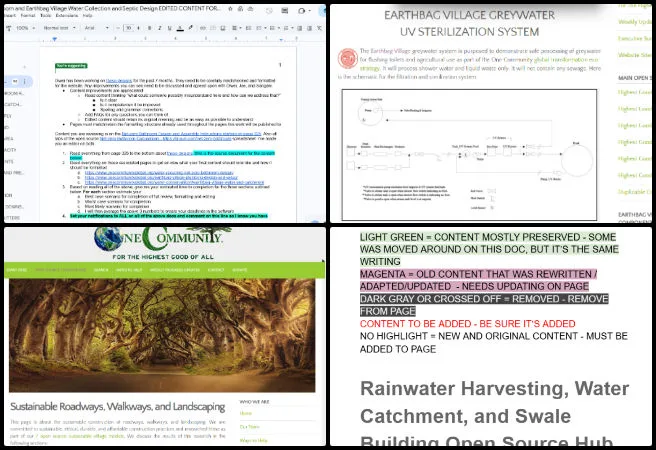Open the version history clock icon
656x450 pixels.
269,10
